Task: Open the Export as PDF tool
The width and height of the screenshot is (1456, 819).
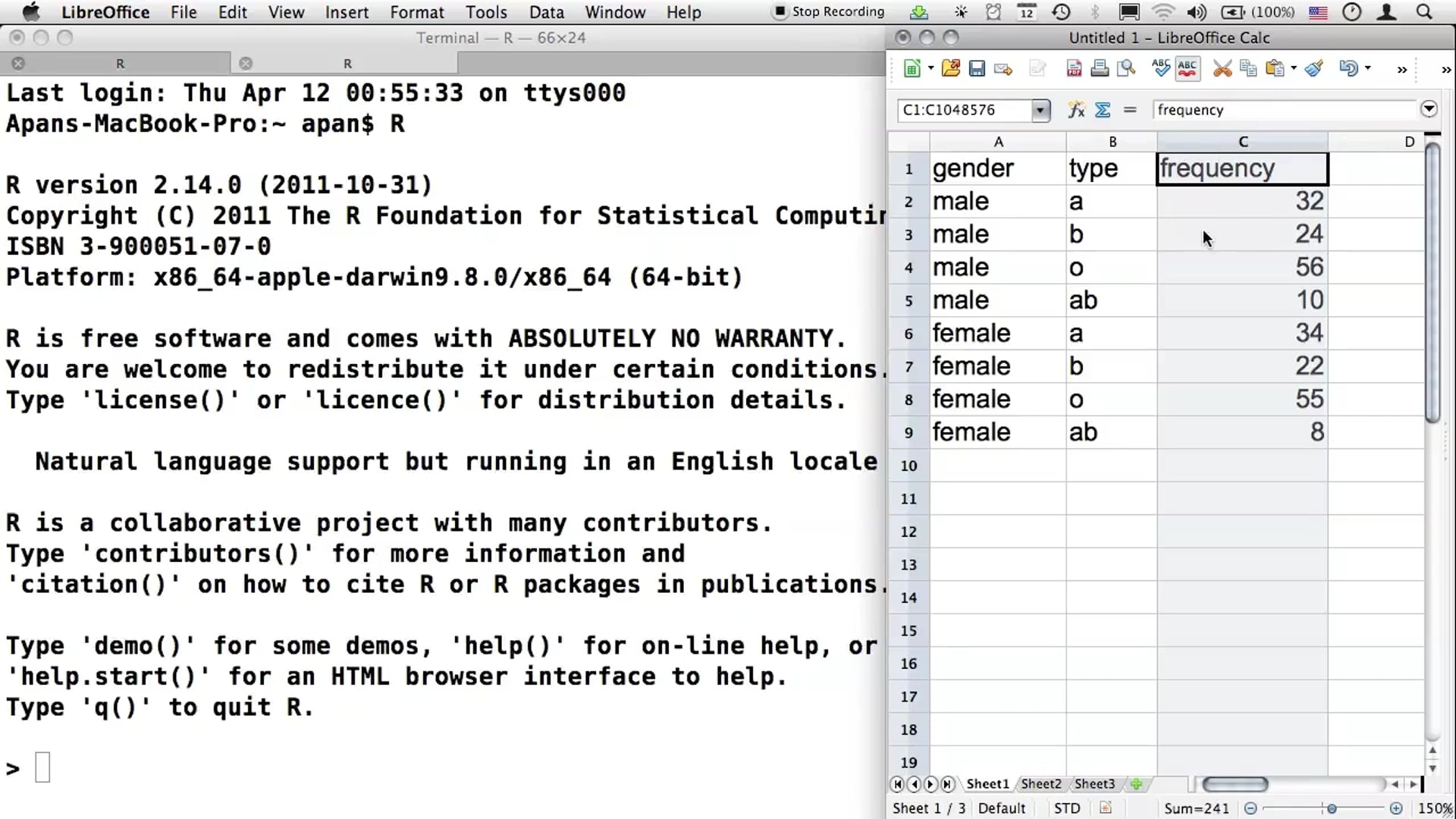Action: click(x=1074, y=69)
